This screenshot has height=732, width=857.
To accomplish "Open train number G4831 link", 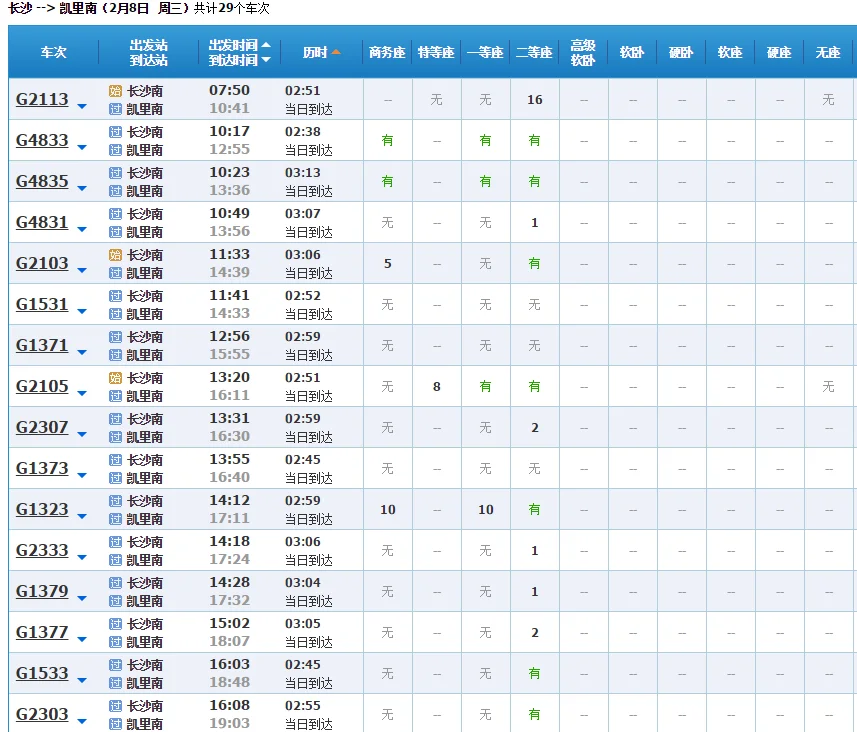I will [x=42, y=222].
